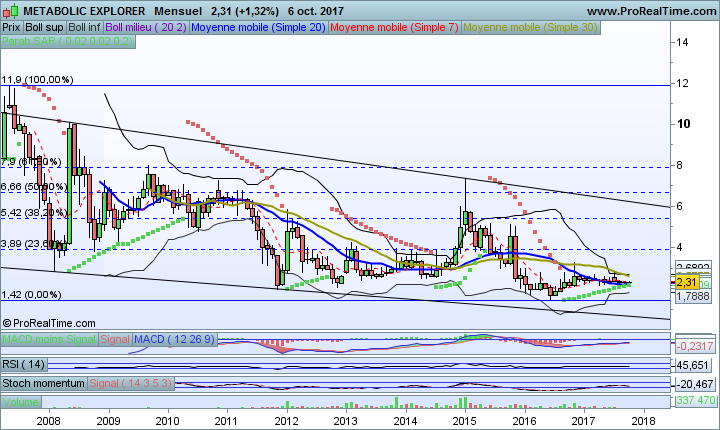Click the Signal (14 3 5 3) label
This screenshot has width=720, height=430.
click(x=130, y=383)
